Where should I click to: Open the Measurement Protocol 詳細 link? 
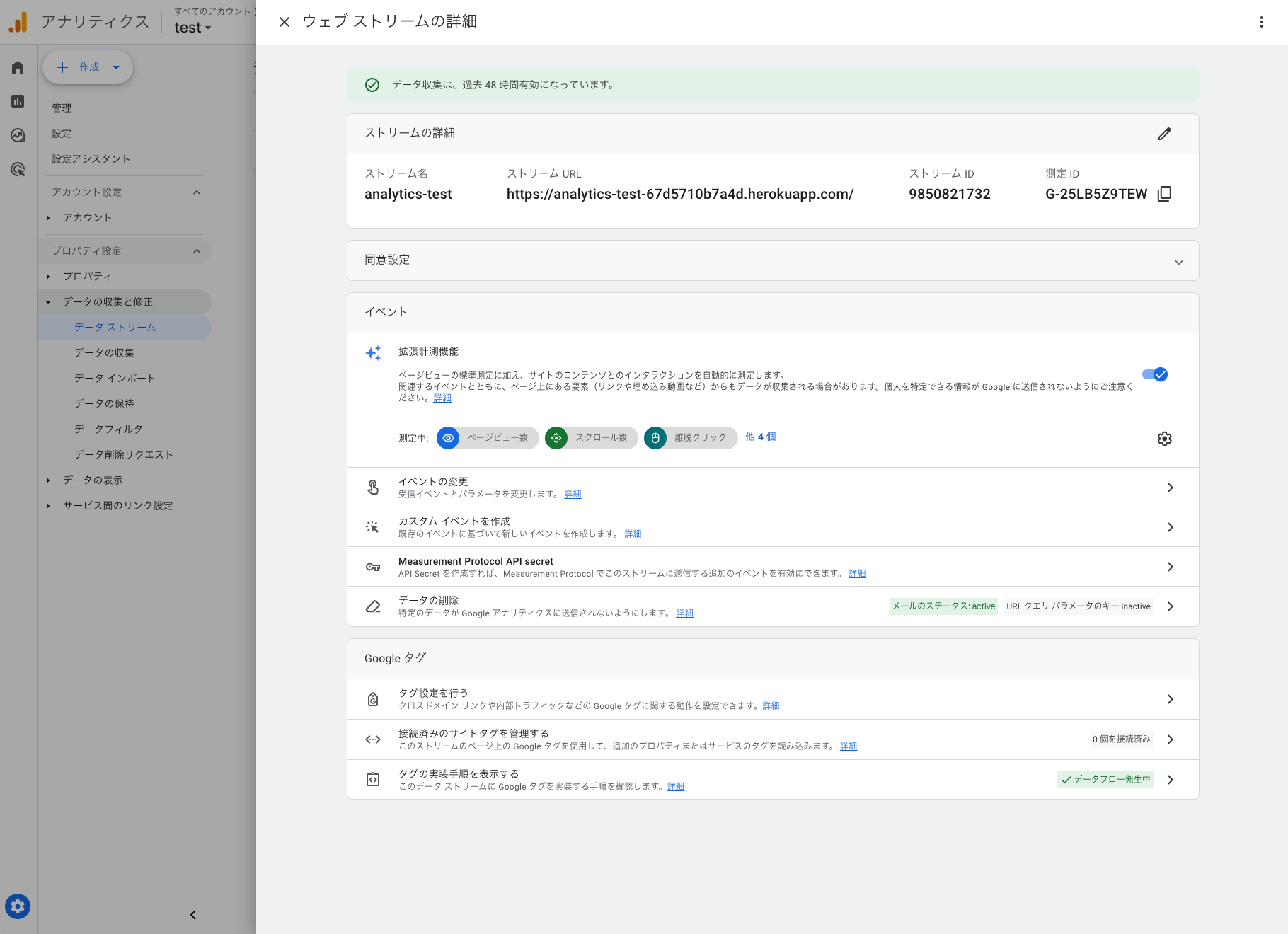[x=856, y=573]
